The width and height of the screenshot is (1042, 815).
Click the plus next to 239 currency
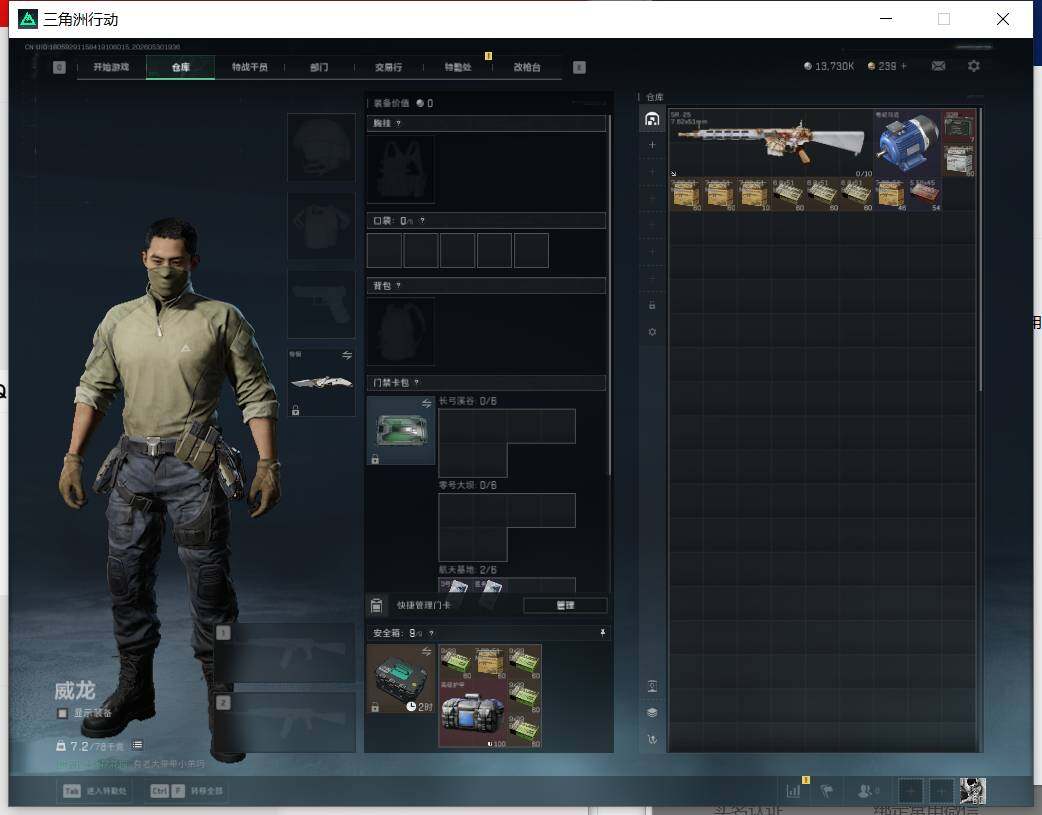(x=903, y=66)
